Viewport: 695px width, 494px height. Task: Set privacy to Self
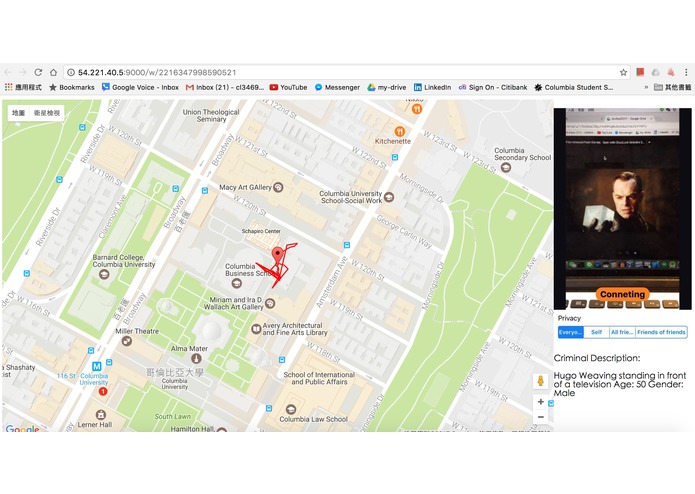pos(596,332)
